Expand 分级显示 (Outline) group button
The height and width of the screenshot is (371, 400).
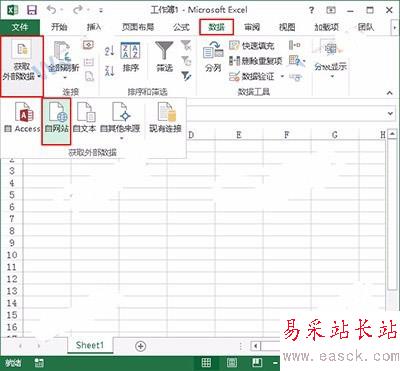pyautogui.click(x=331, y=59)
